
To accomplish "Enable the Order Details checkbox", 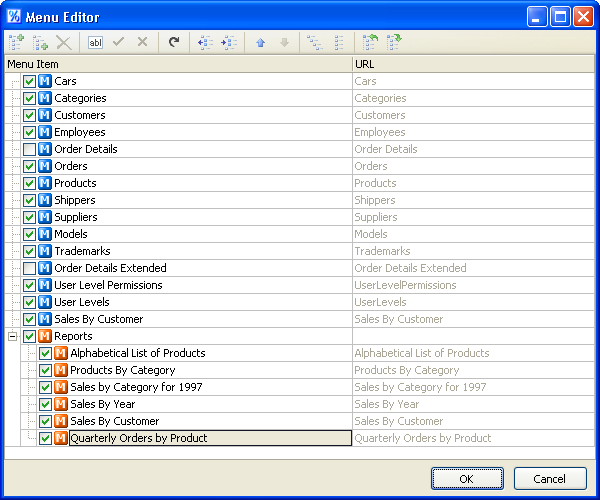I will 29,149.
